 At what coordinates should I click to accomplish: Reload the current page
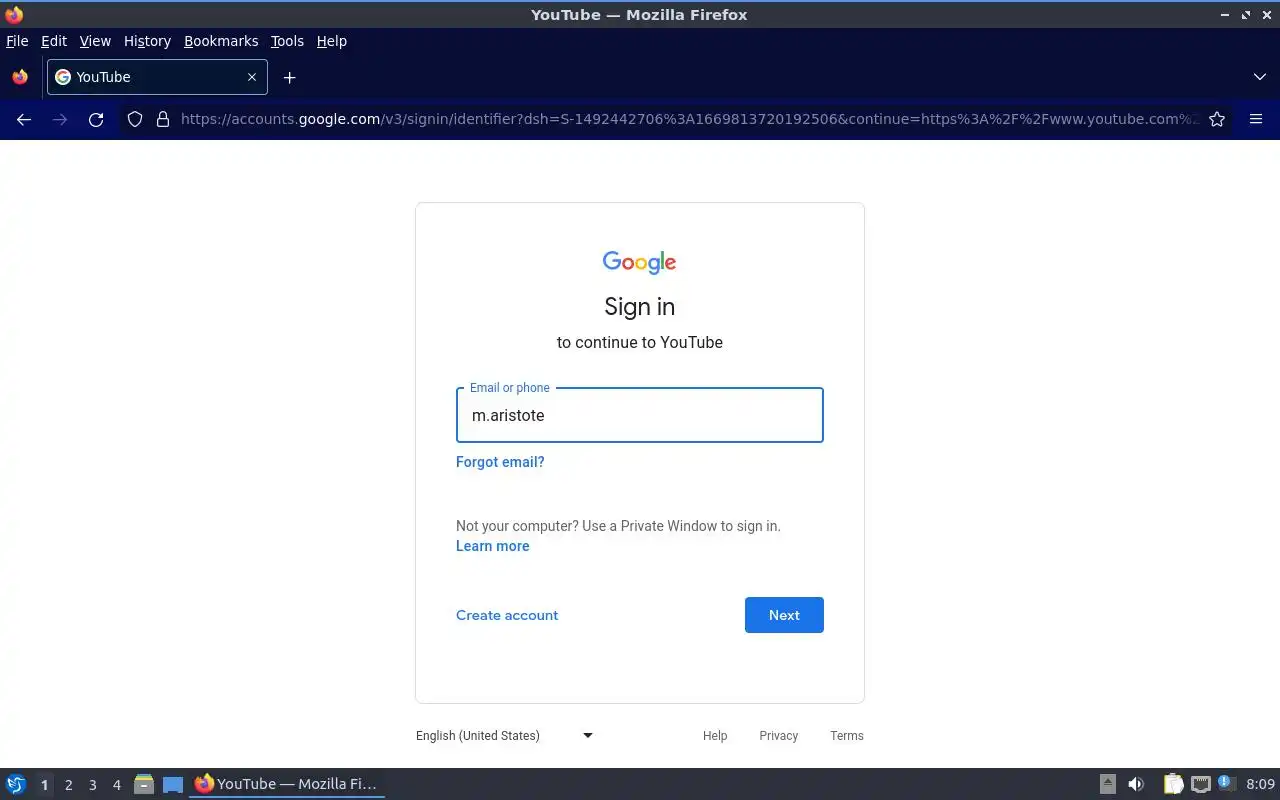(x=96, y=119)
